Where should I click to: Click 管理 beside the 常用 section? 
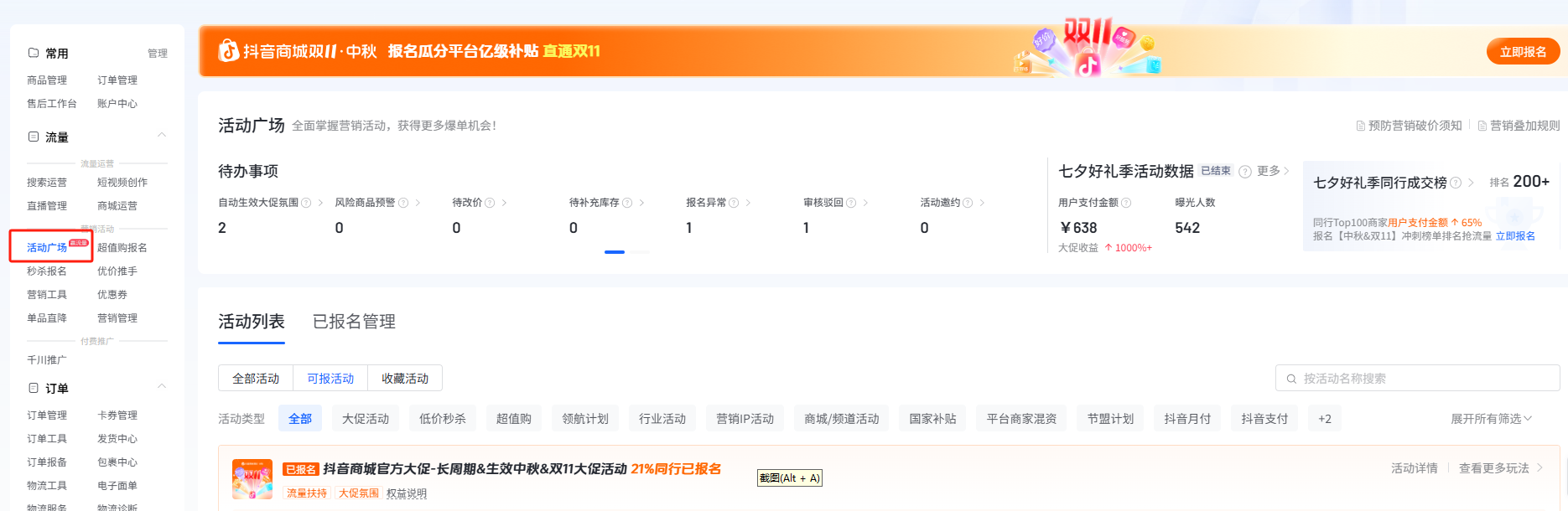[158, 54]
